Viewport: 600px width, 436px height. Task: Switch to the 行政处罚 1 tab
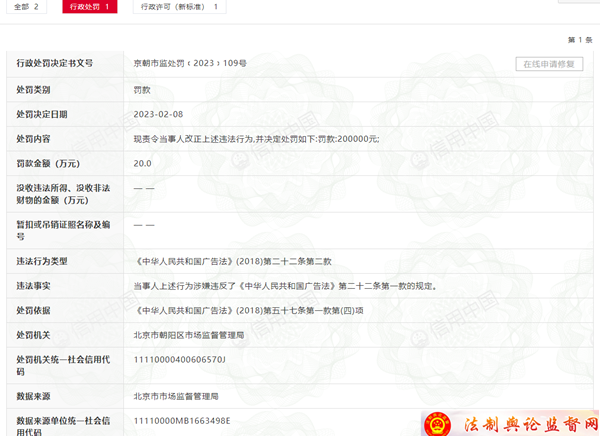click(90, 7)
